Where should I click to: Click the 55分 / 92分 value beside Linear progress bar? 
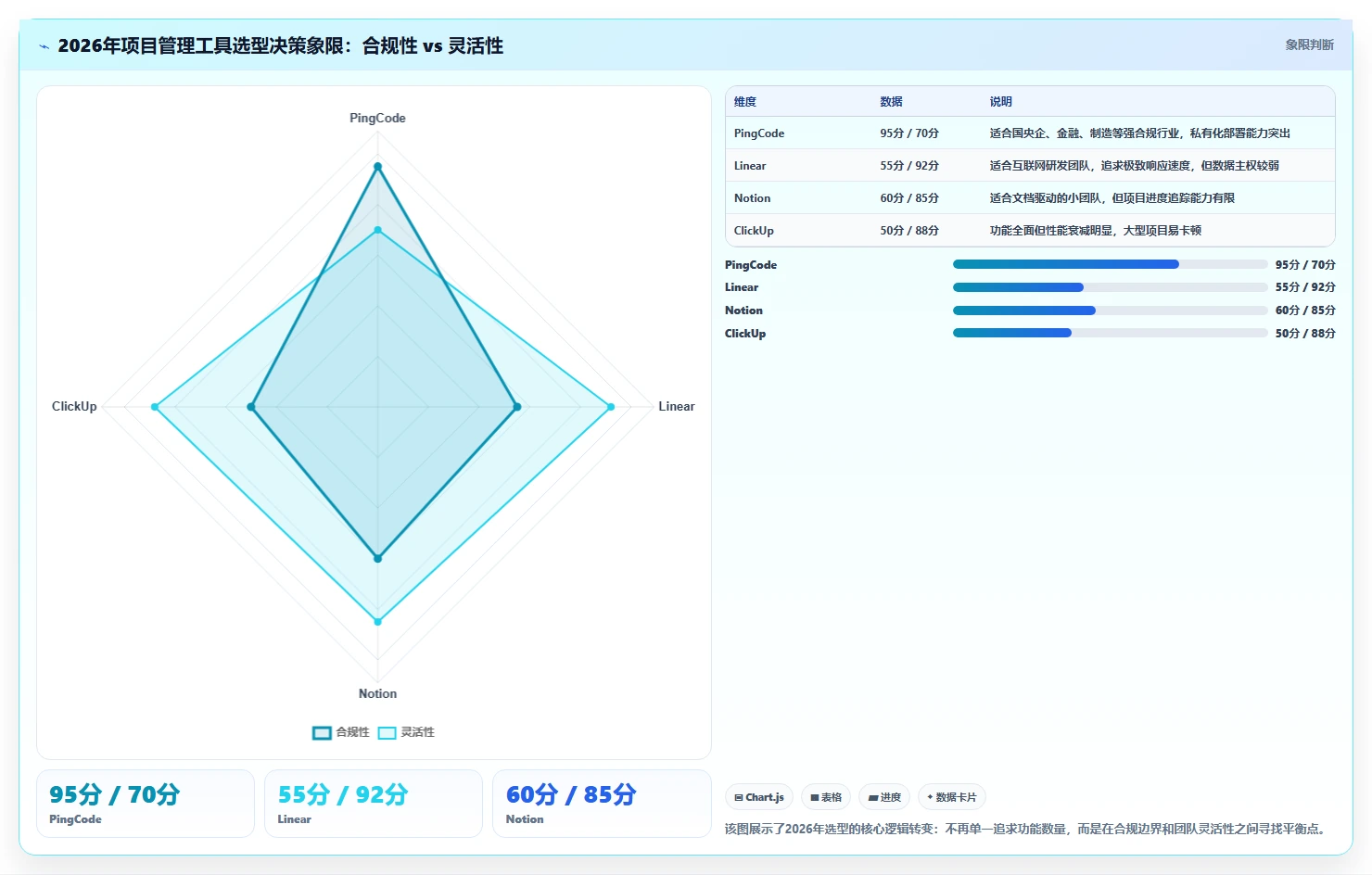coord(1305,287)
